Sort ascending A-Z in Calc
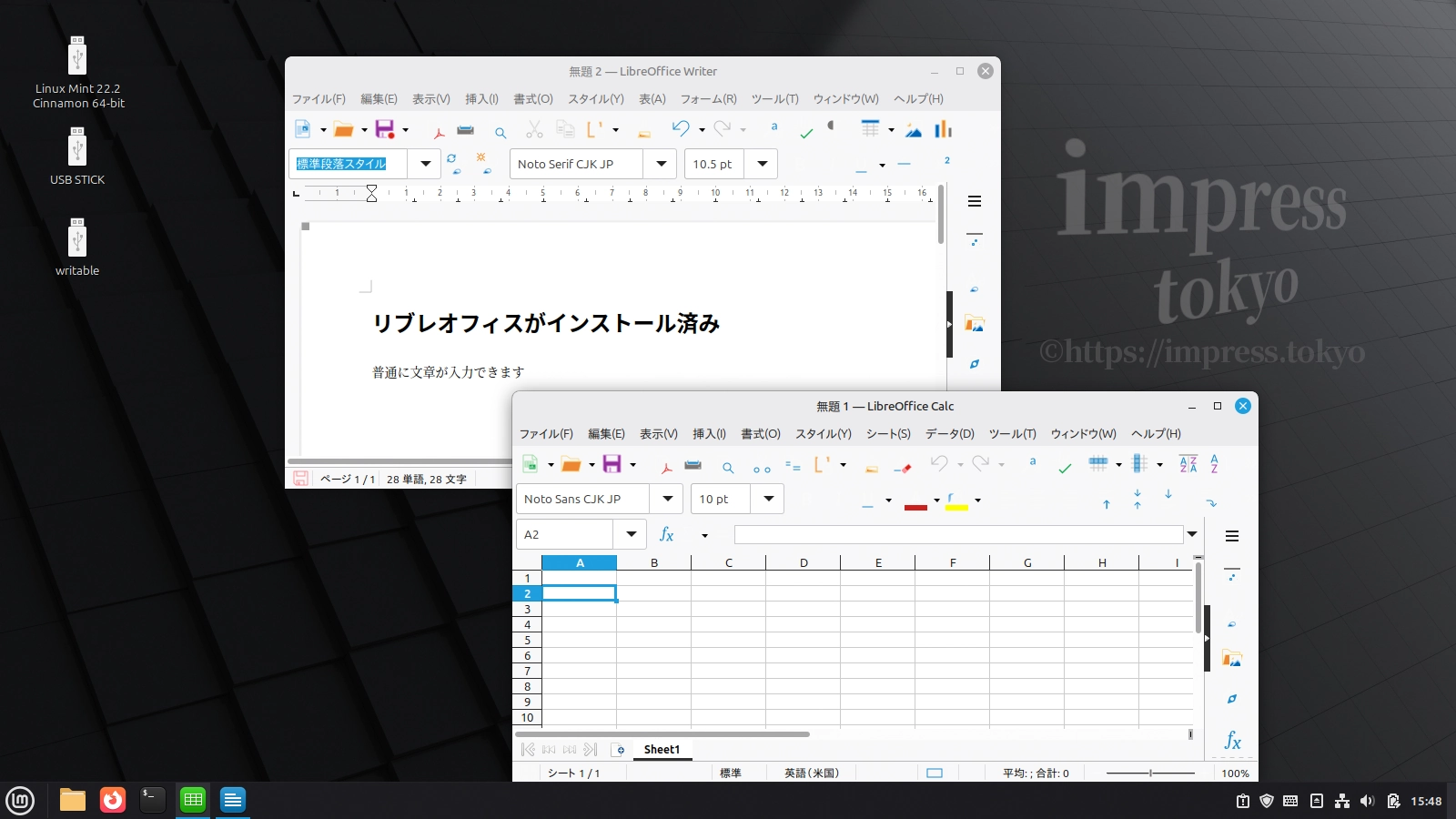 pyautogui.click(x=1214, y=464)
